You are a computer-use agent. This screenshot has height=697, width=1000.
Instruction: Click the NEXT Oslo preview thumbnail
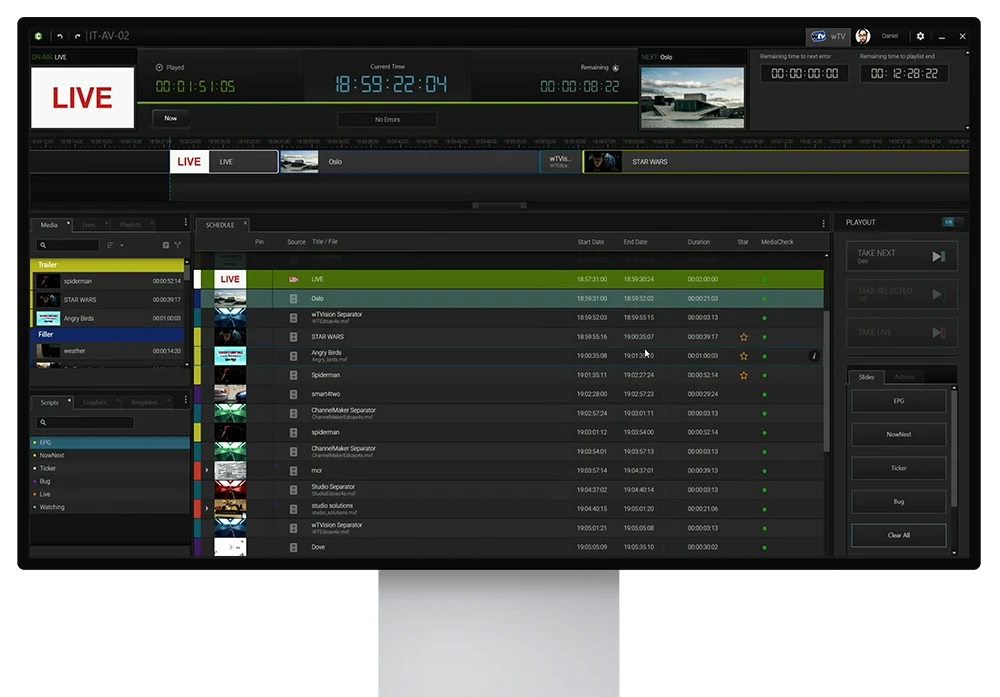(x=692, y=98)
